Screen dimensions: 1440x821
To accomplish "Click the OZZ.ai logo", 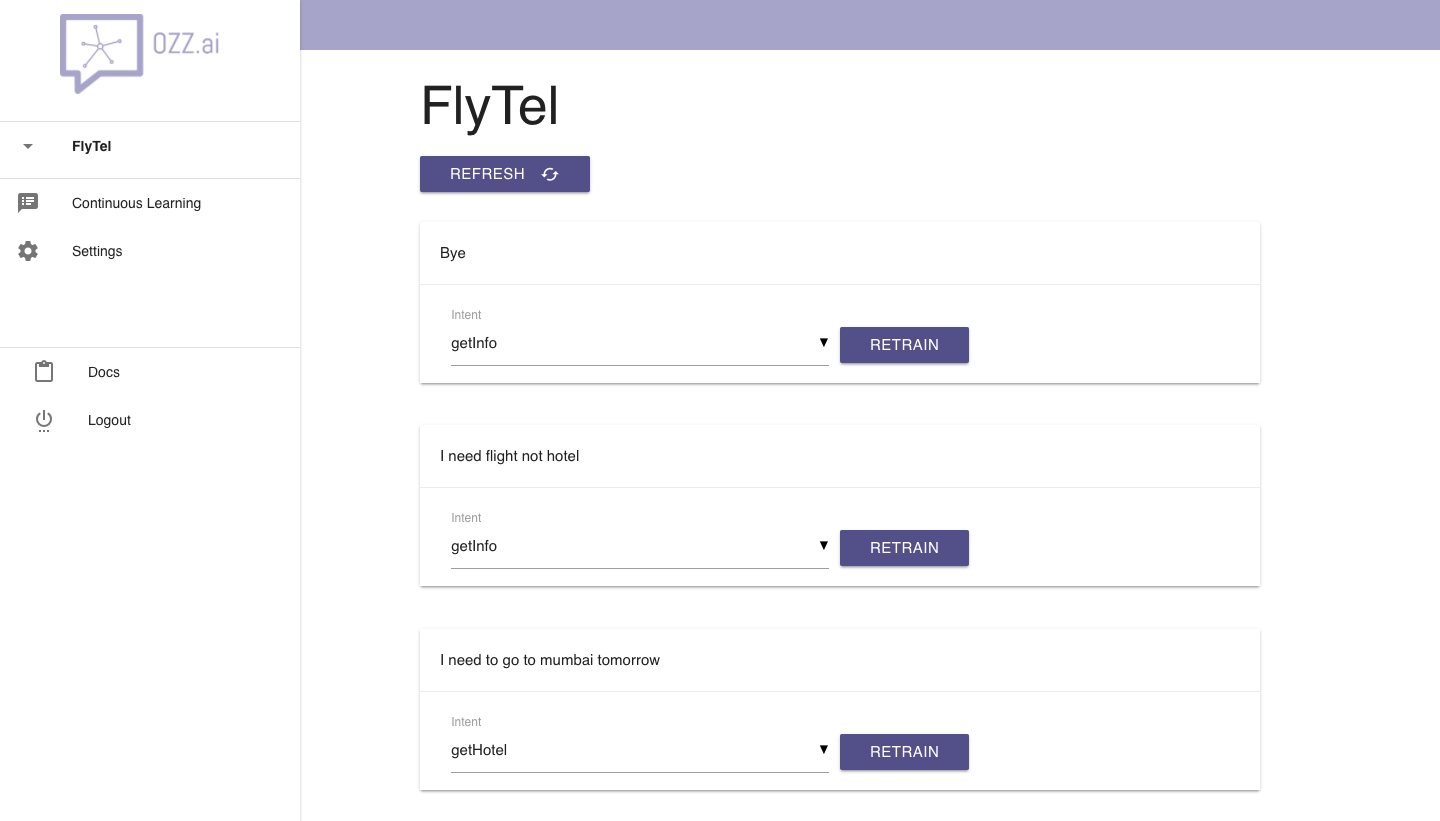I will pos(139,54).
